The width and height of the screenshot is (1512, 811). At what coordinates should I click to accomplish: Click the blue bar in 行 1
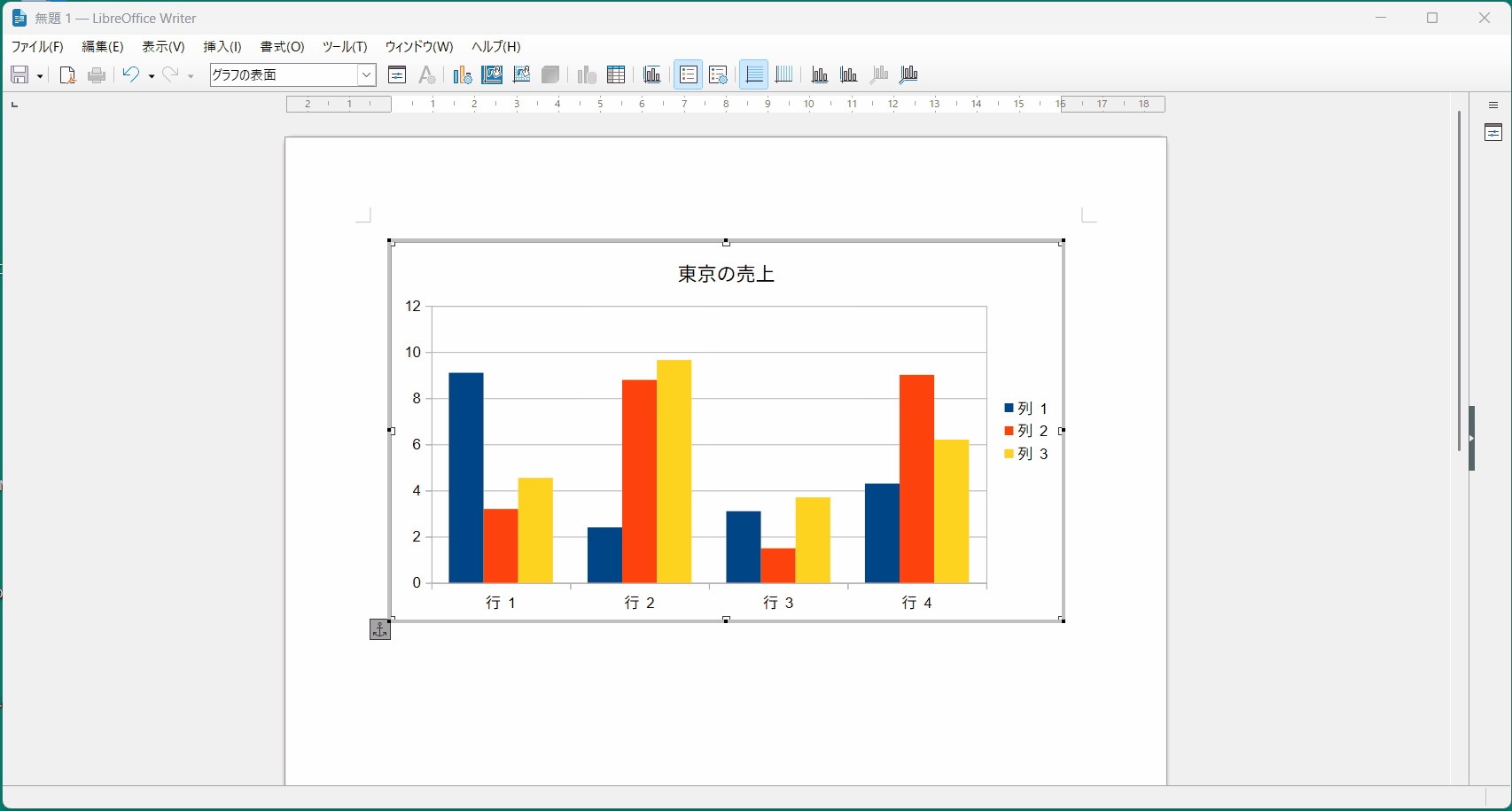click(466, 478)
